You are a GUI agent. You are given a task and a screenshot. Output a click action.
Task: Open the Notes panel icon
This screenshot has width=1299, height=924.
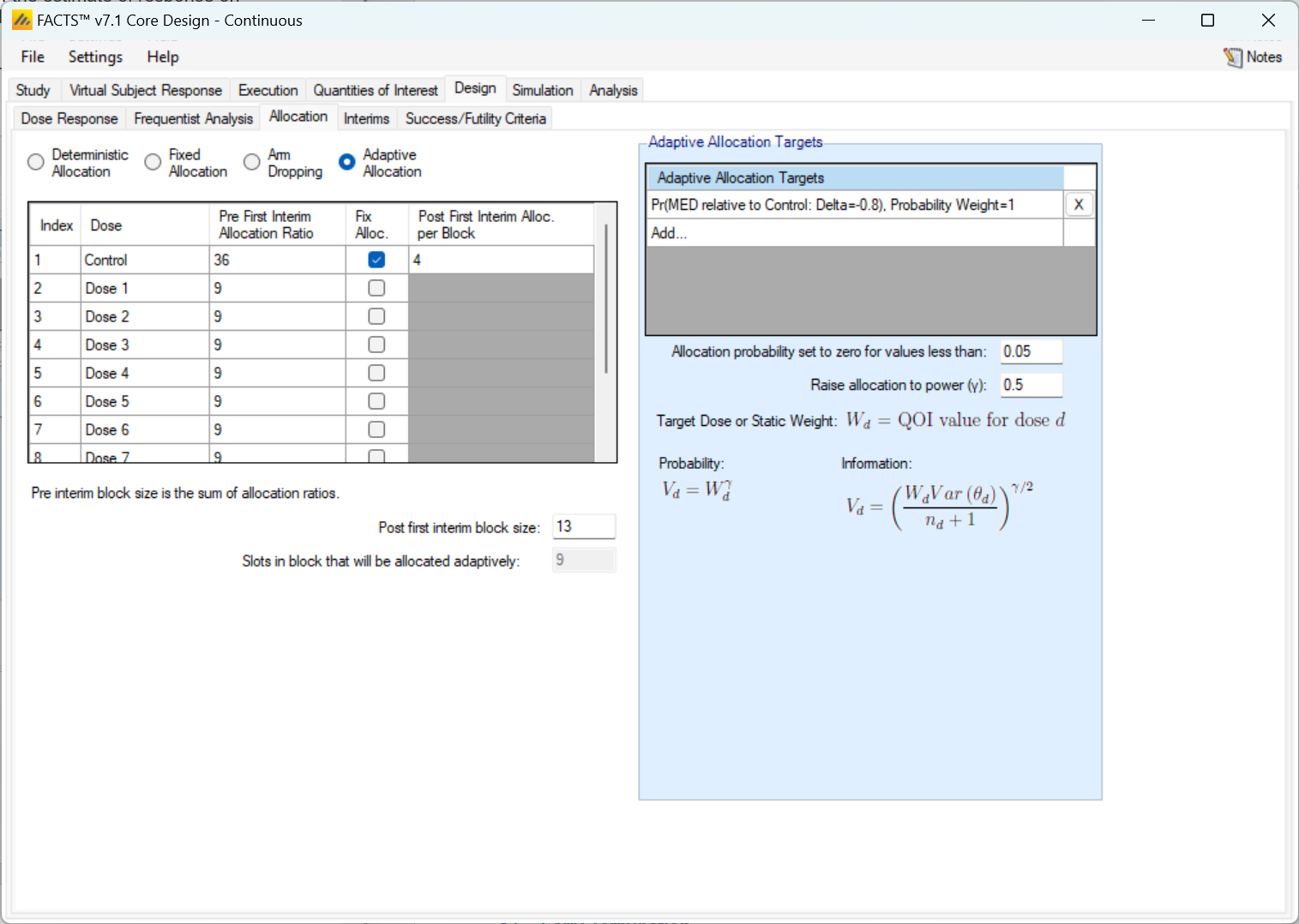pyautogui.click(x=1233, y=57)
